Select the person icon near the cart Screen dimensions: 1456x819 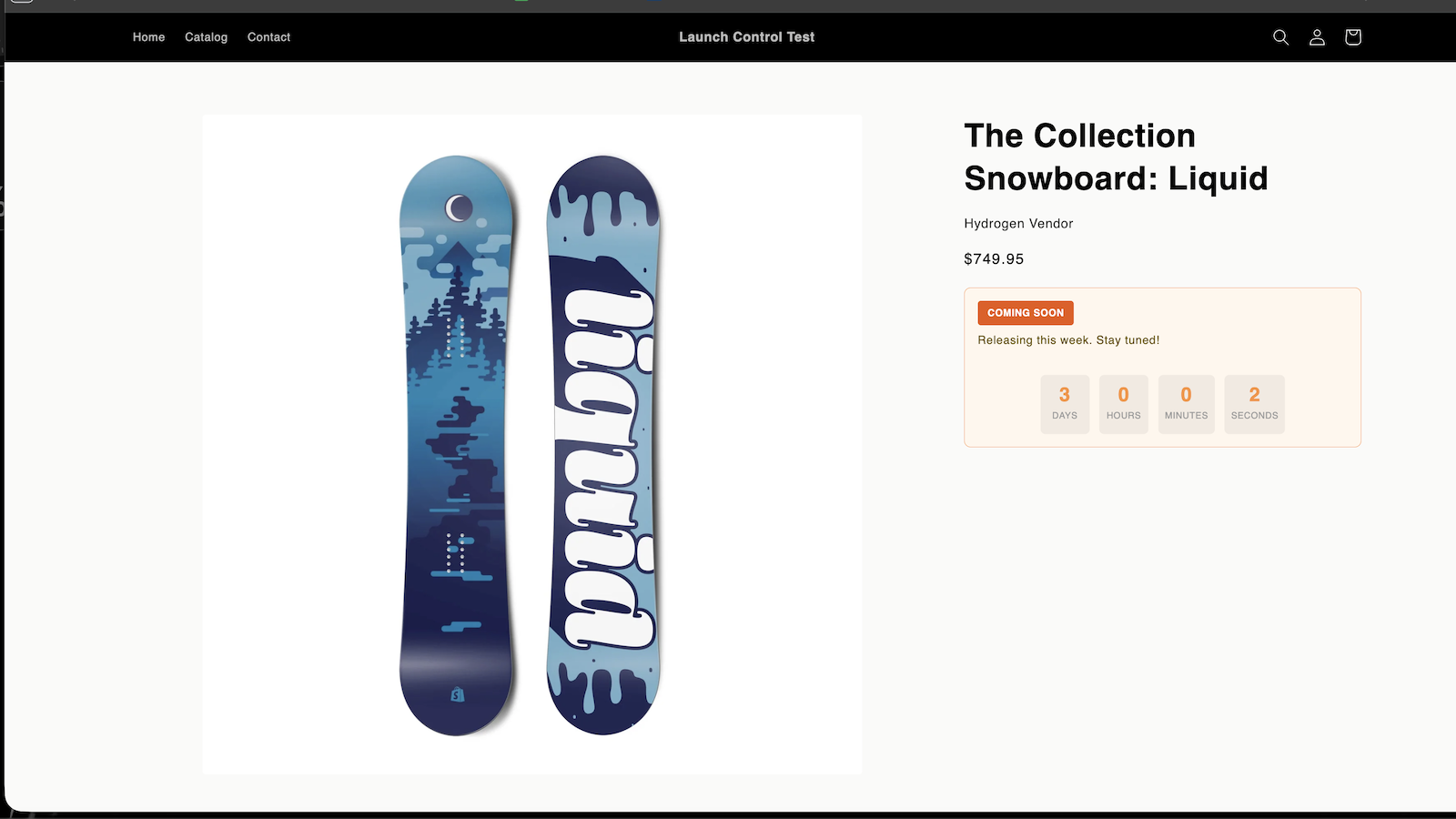click(x=1317, y=37)
